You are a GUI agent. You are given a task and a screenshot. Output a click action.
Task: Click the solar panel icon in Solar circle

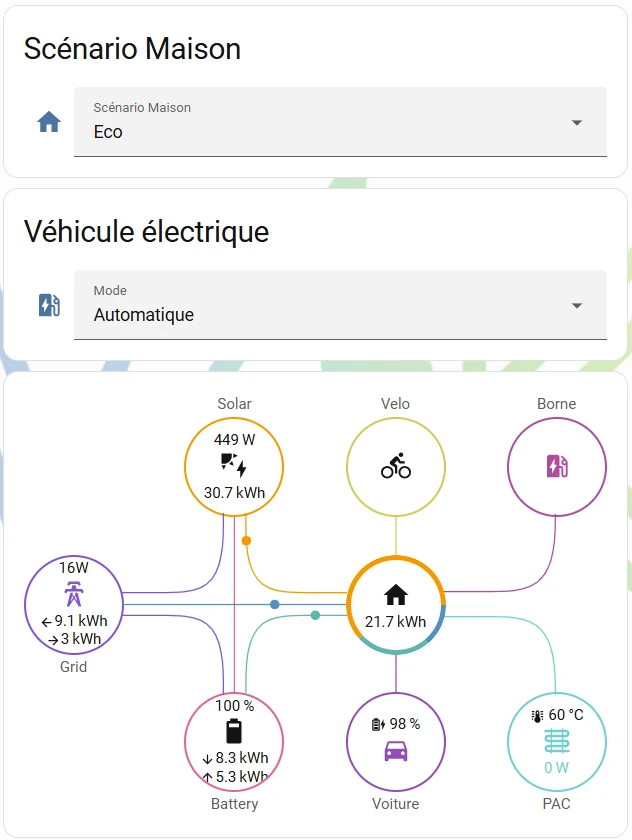(234, 465)
